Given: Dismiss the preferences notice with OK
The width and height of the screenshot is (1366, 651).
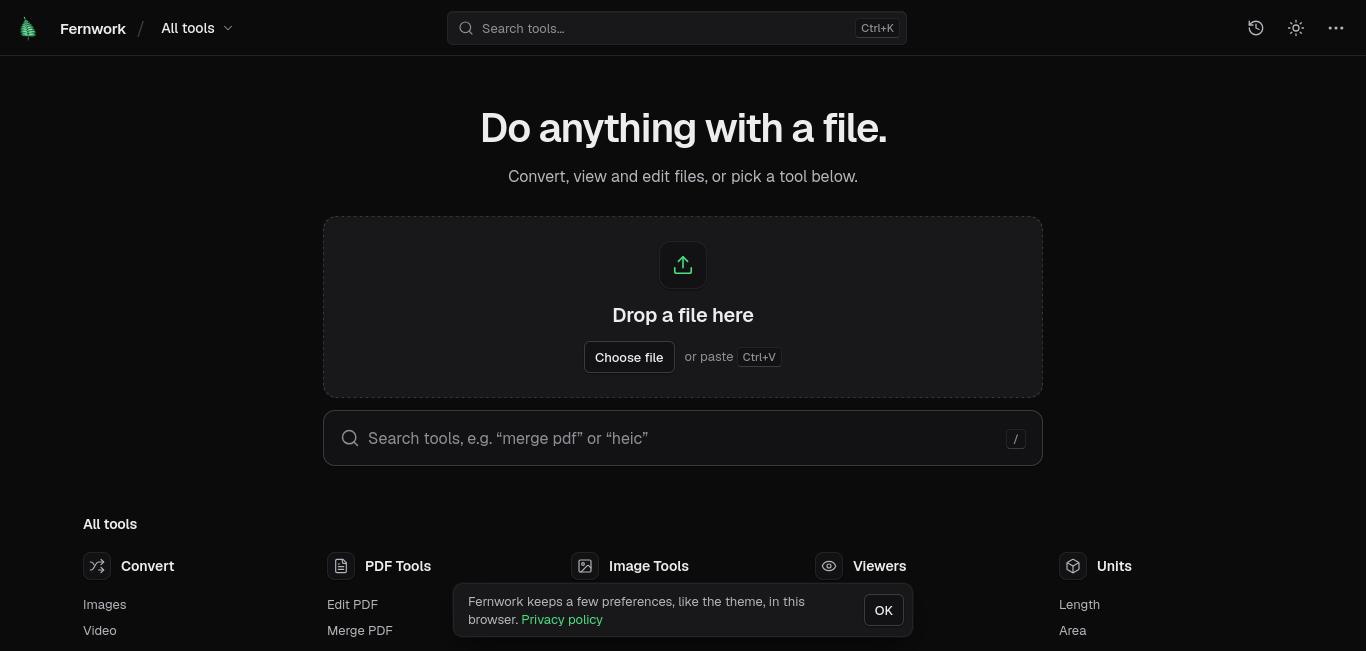Looking at the screenshot, I should [883, 610].
